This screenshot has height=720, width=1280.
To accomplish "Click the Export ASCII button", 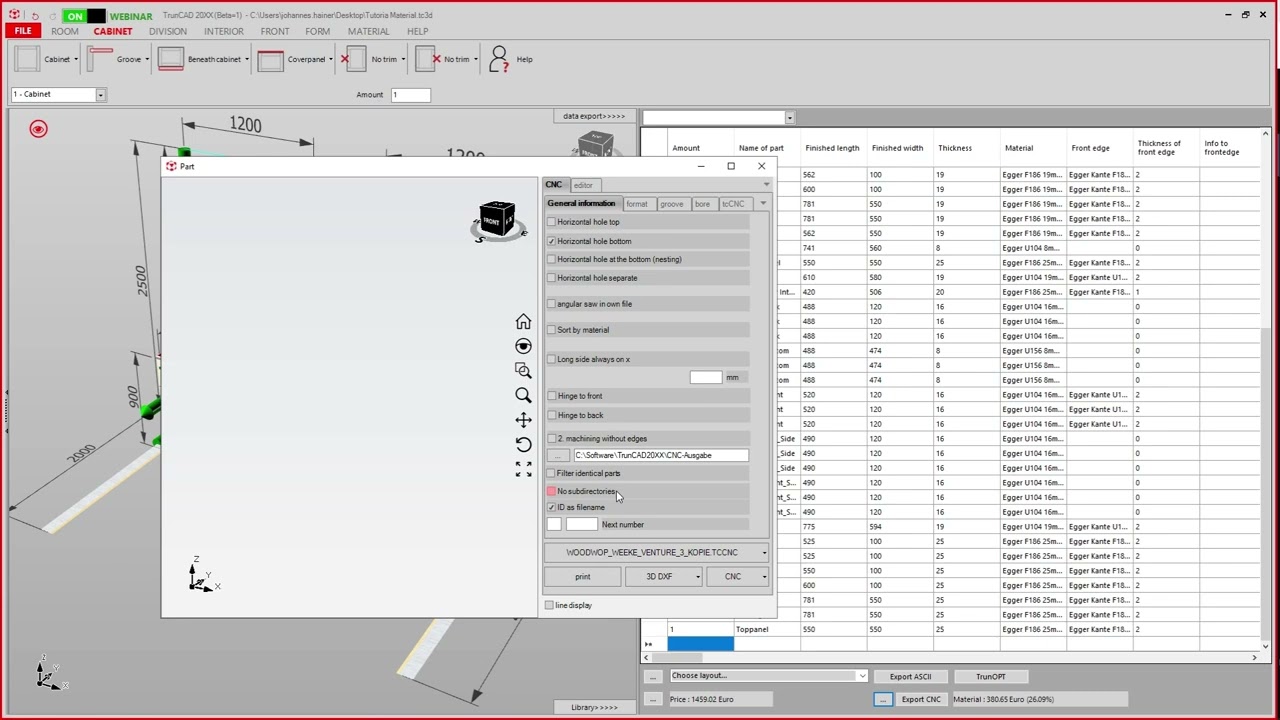I will [x=911, y=677].
